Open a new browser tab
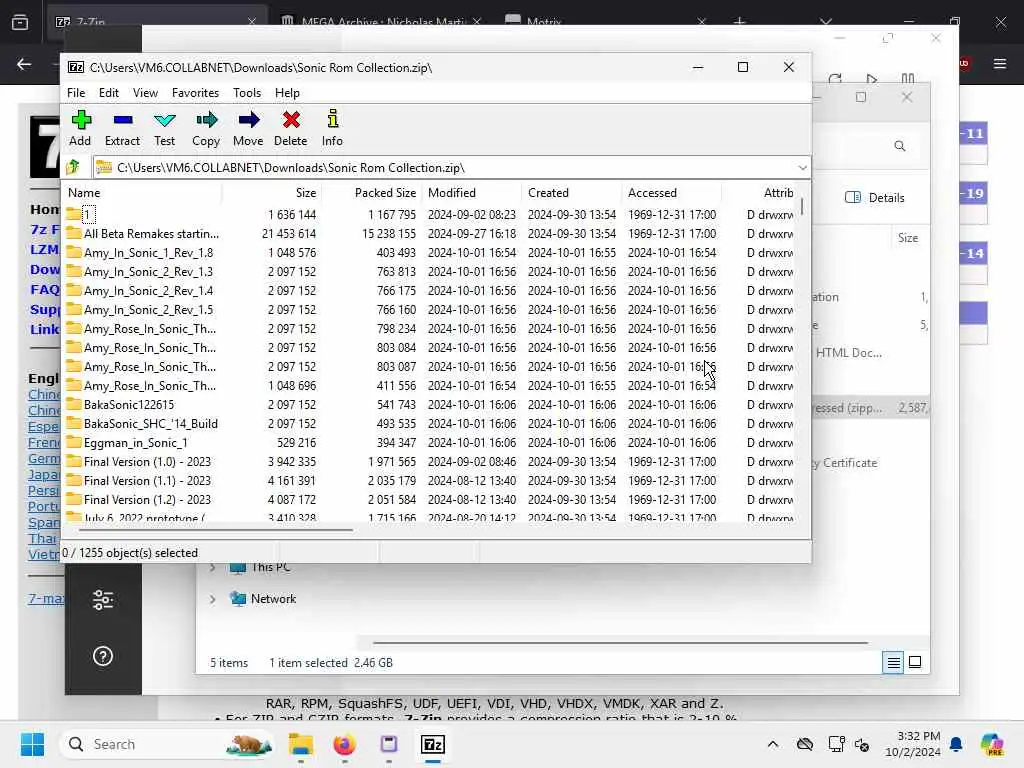The width and height of the screenshot is (1024, 768). pos(739,22)
